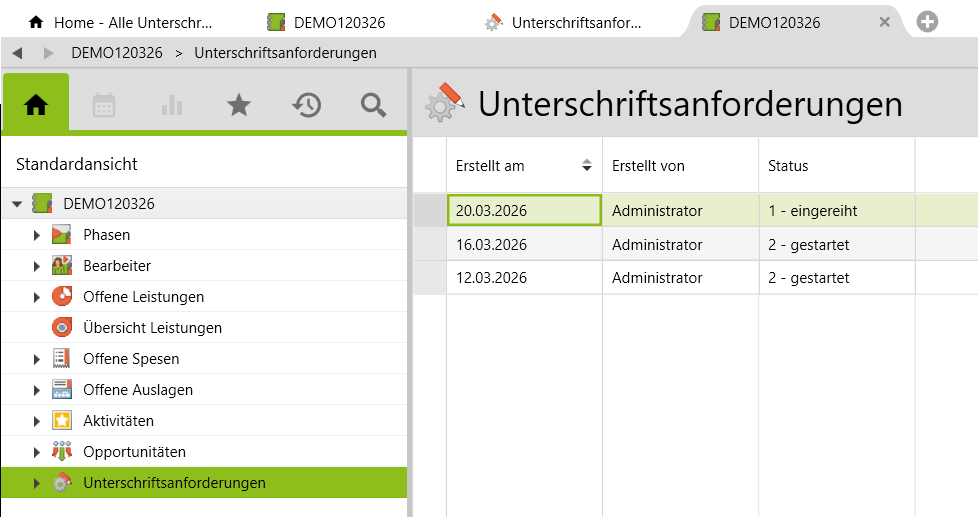The image size is (978, 517).
Task: Show favorites with the star icon
Action: (x=239, y=105)
